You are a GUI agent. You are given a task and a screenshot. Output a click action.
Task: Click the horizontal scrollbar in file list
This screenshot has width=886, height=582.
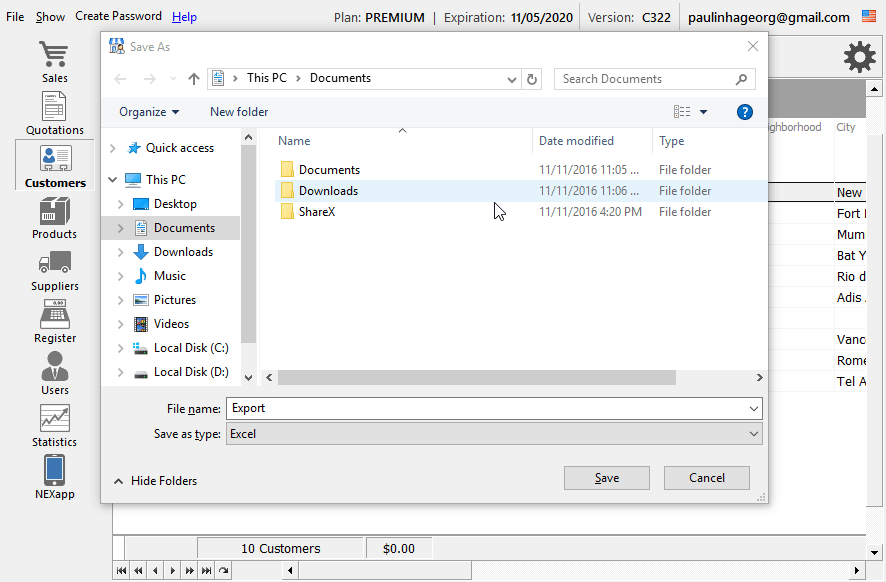click(476, 378)
